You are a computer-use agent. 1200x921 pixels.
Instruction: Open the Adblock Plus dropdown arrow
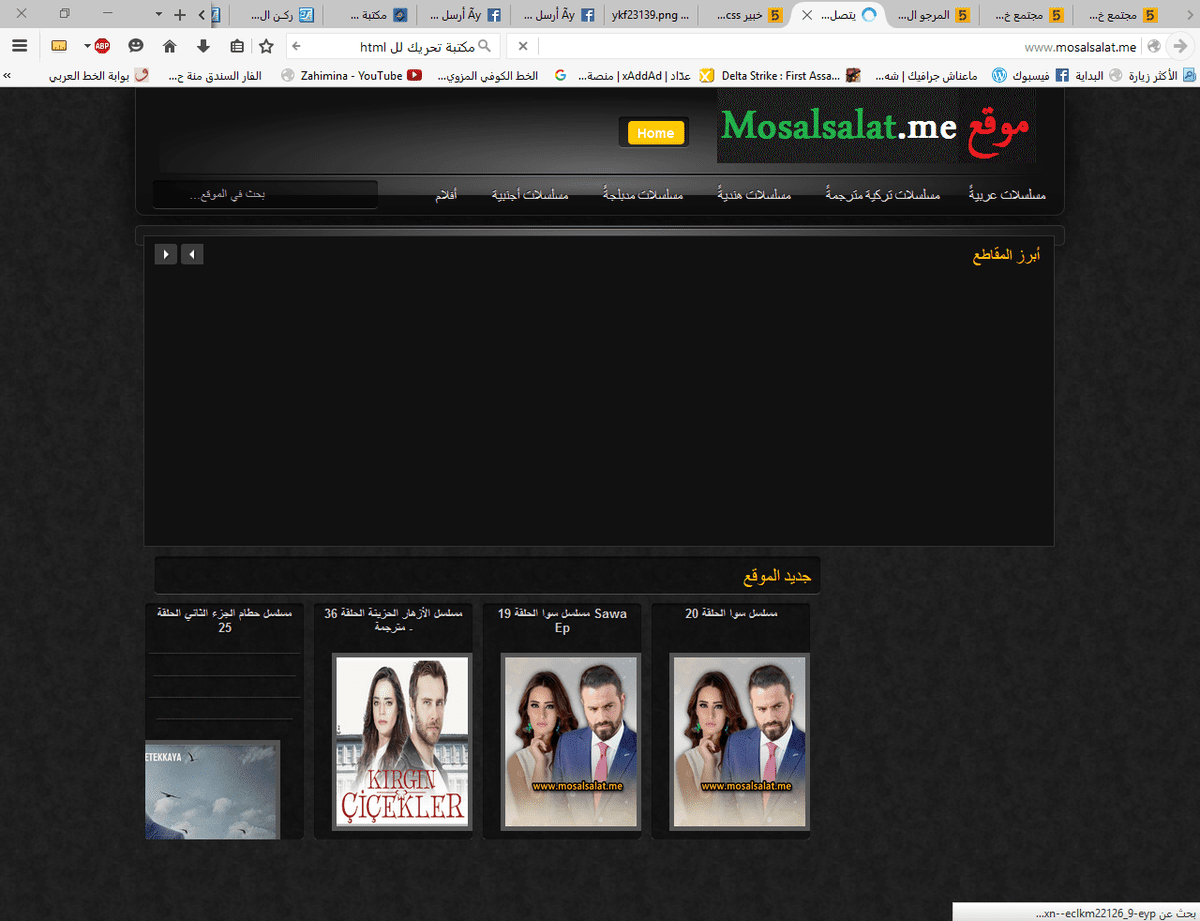87,46
